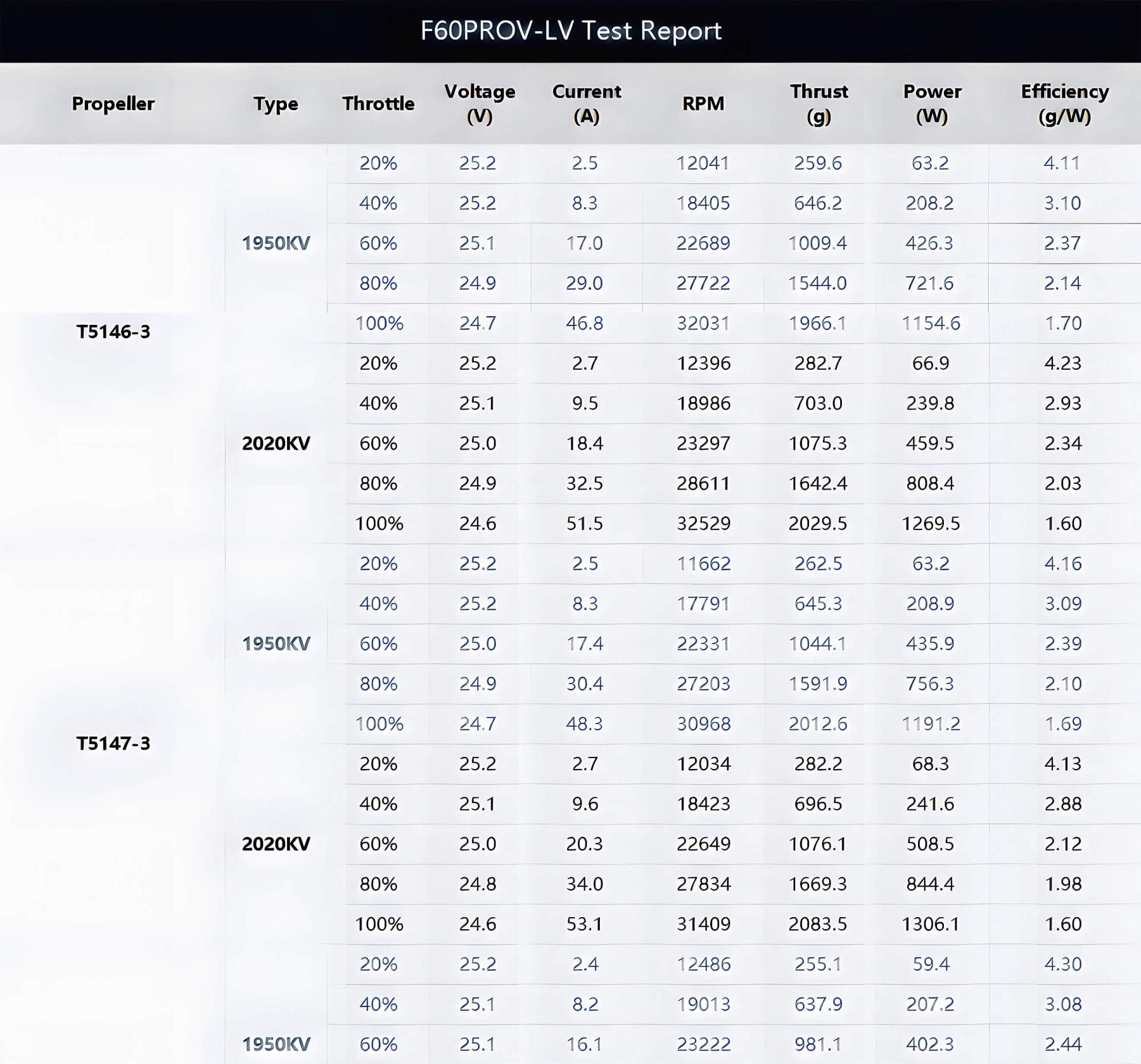Click the RPM value 32031

click(x=703, y=323)
